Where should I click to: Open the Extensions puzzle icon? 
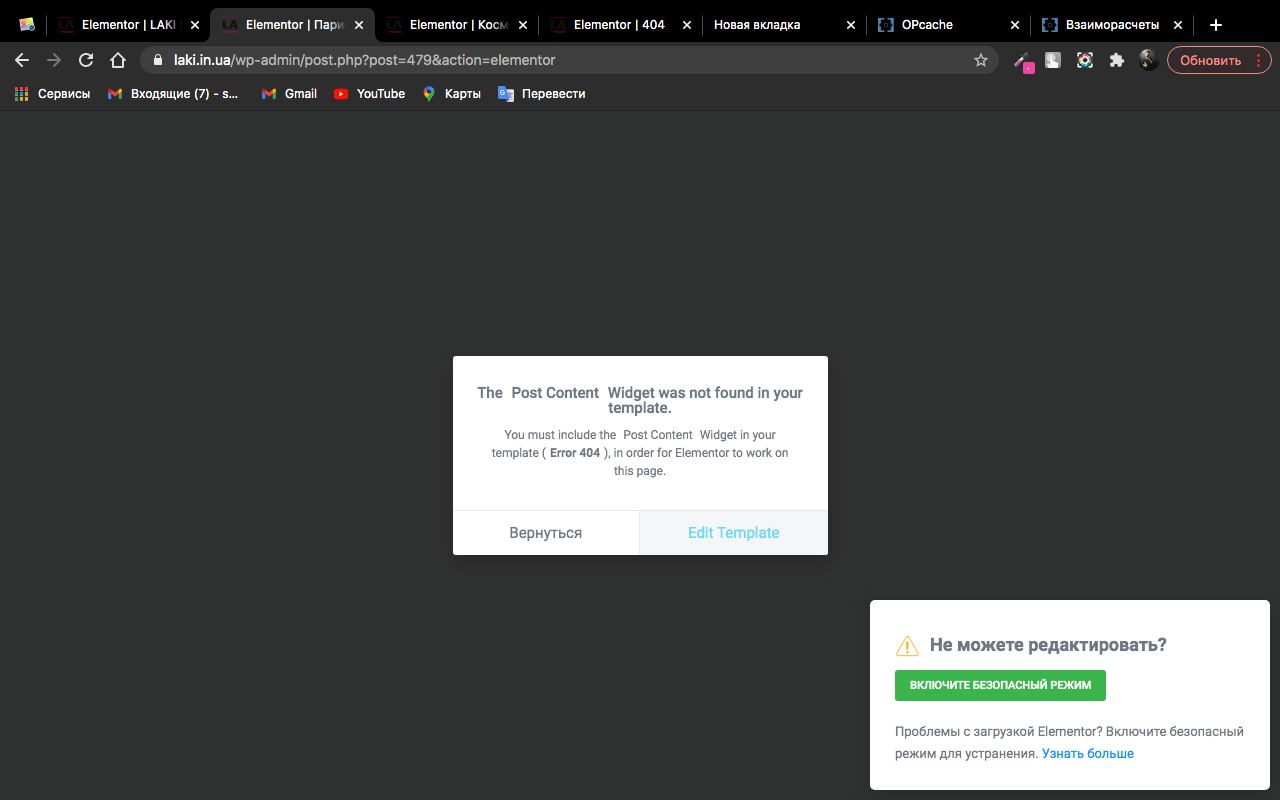1117,60
